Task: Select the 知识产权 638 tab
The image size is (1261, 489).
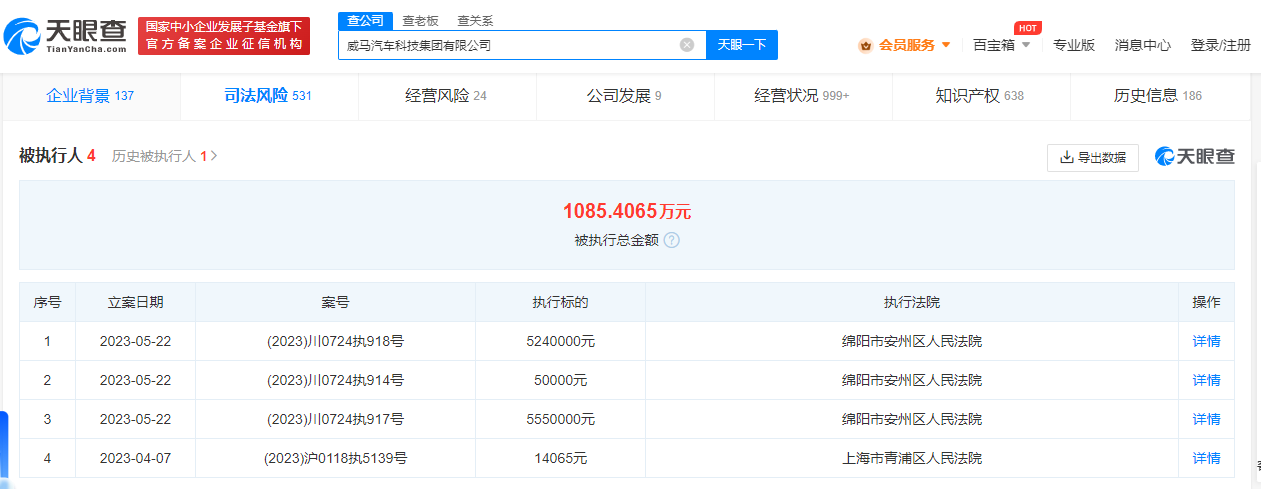Action: (x=980, y=96)
